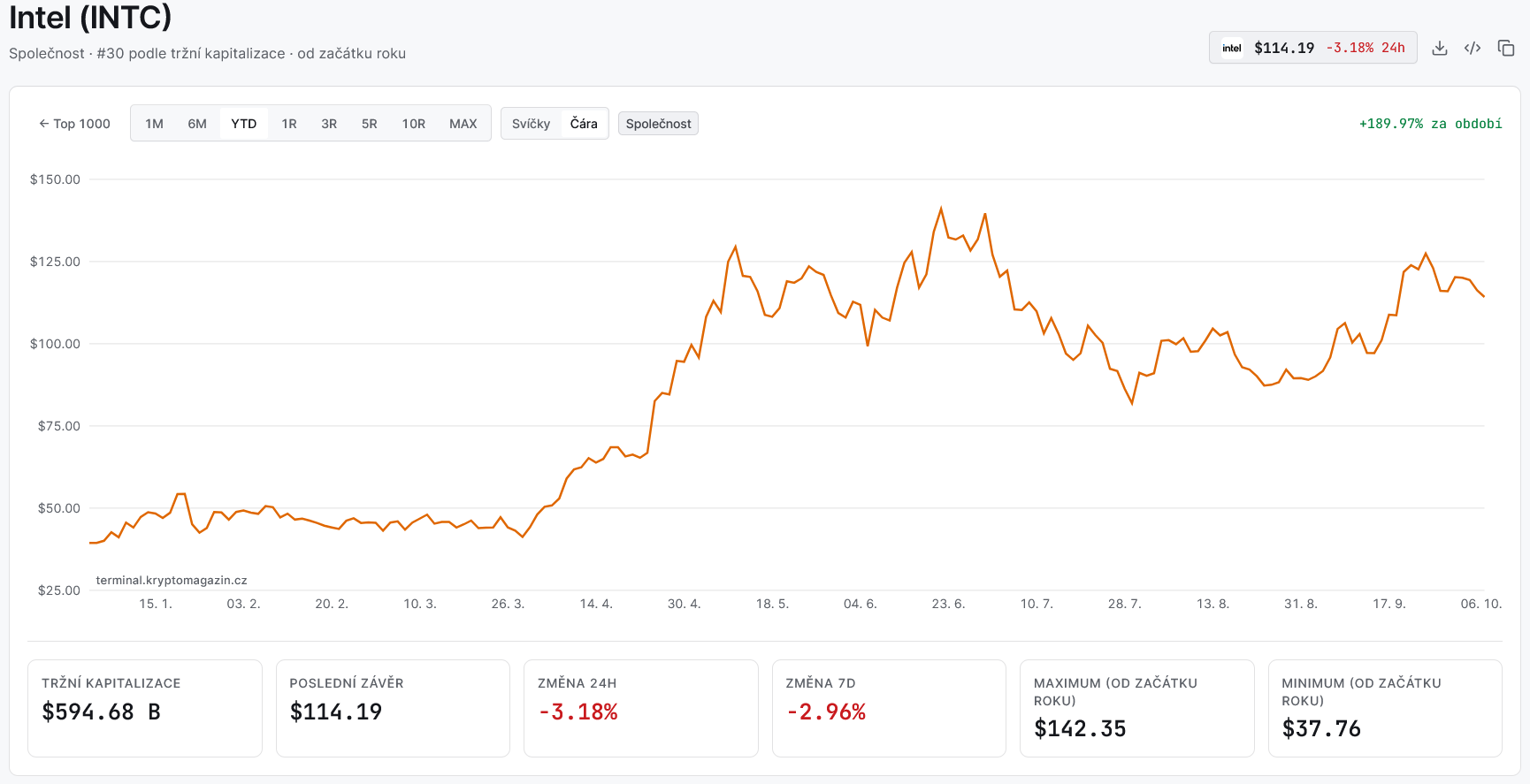Viewport: 1530px width, 784px height.
Task: Click the Tržní kapitalizace $594.68 B card
Action: [145, 708]
